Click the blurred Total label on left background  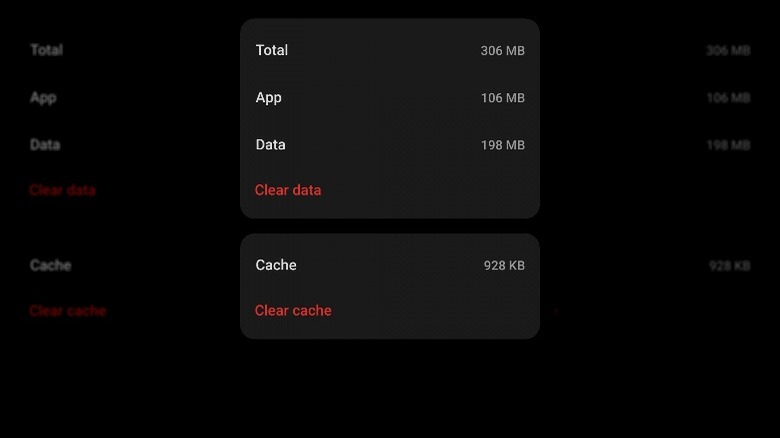[46, 50]
